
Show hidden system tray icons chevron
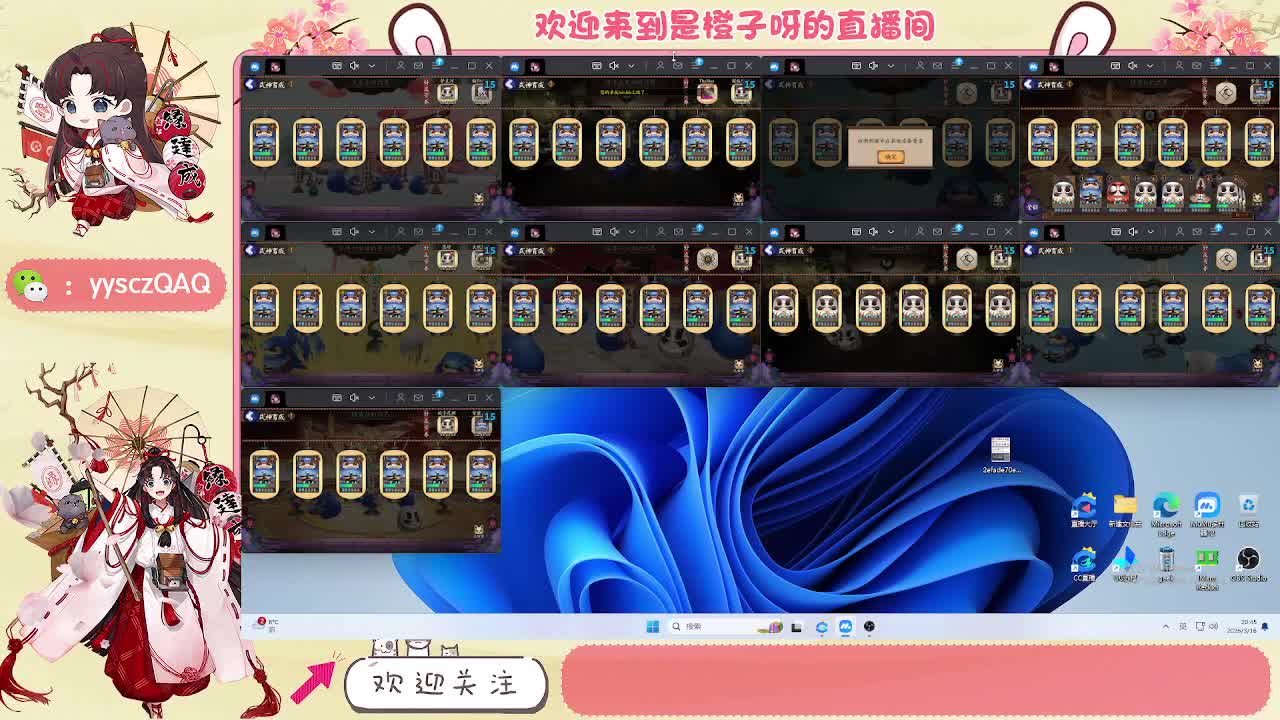(1165, 626)
